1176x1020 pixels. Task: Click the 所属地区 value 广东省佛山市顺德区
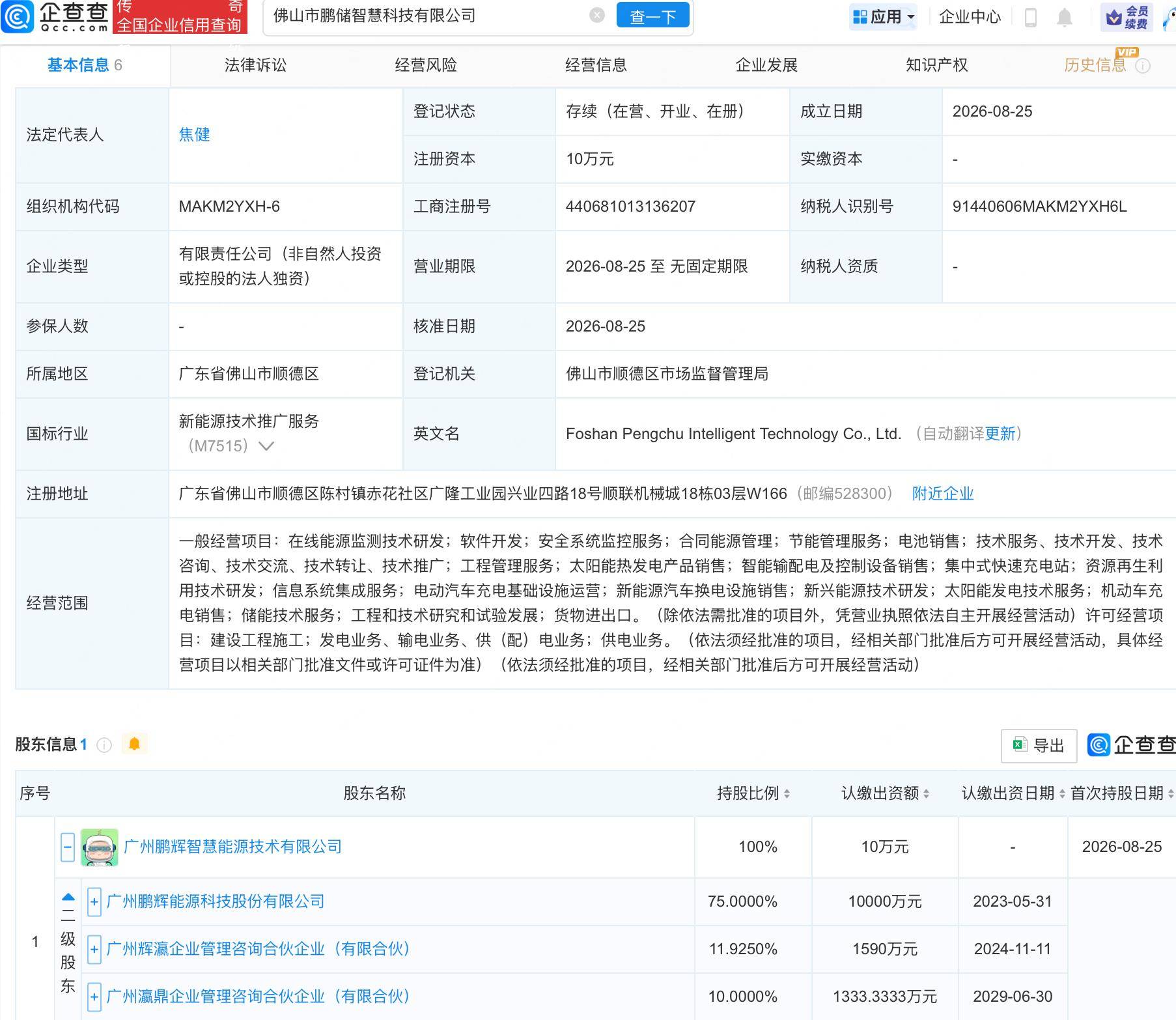point(249,374)
